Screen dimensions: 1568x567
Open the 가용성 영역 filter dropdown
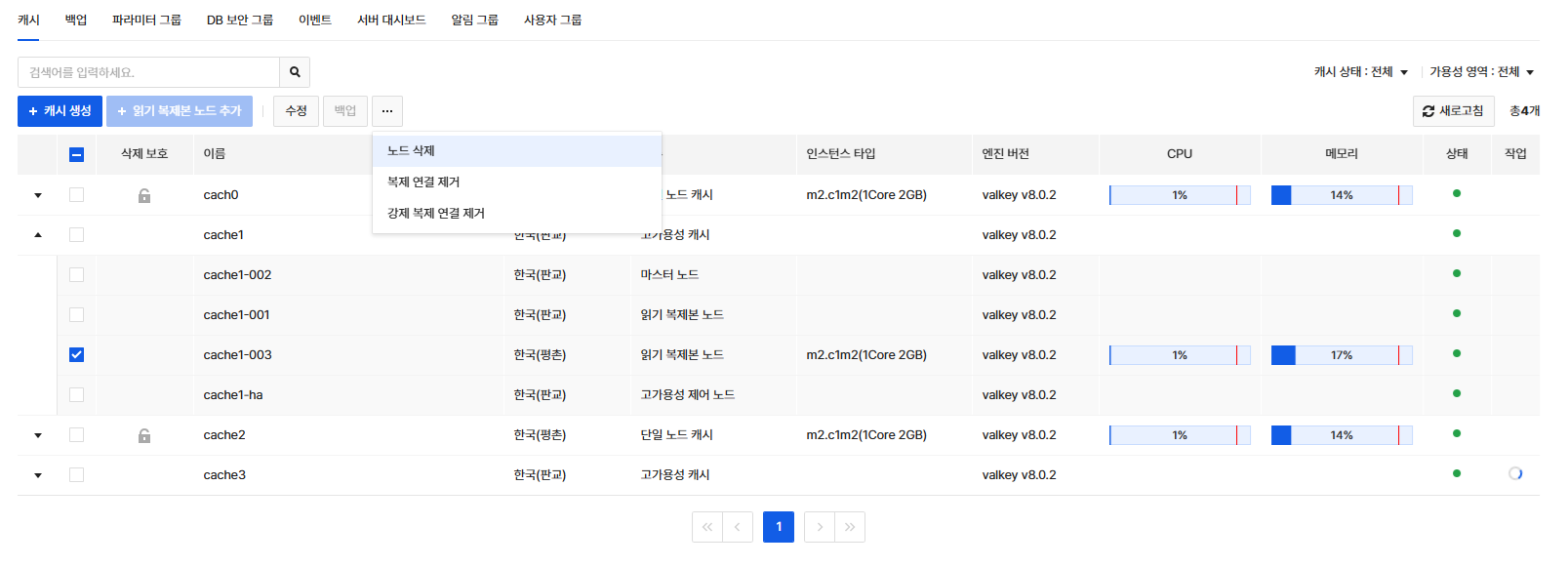(1481, 72)
